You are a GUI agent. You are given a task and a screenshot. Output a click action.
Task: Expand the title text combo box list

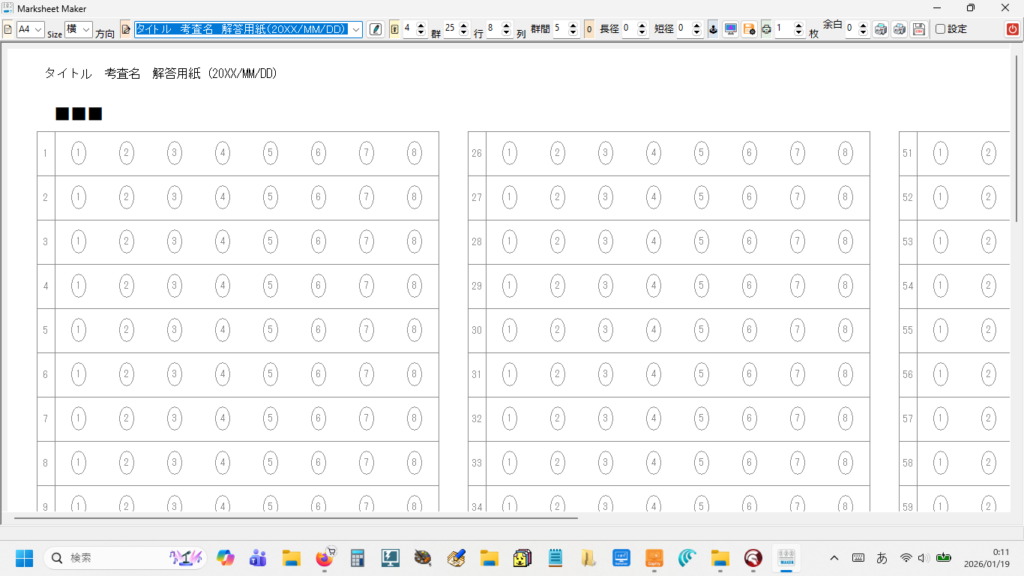(x=356, y=30)
